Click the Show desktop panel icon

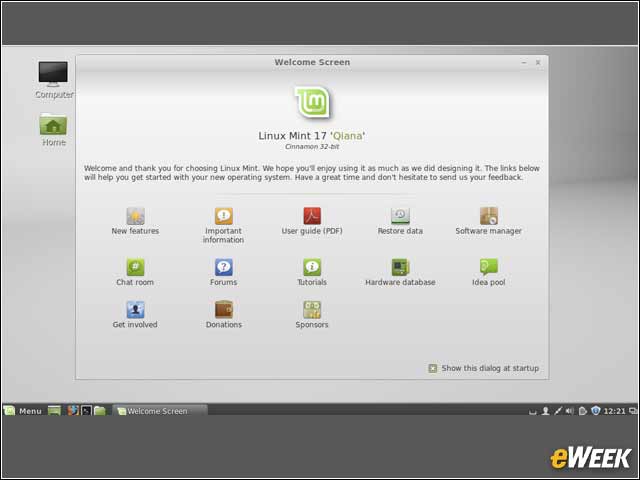(x=54, y=411)
